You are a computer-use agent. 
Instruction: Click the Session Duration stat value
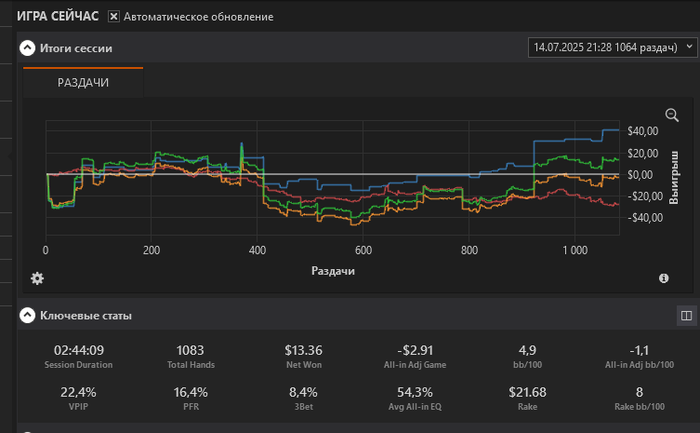click(79, 350)
